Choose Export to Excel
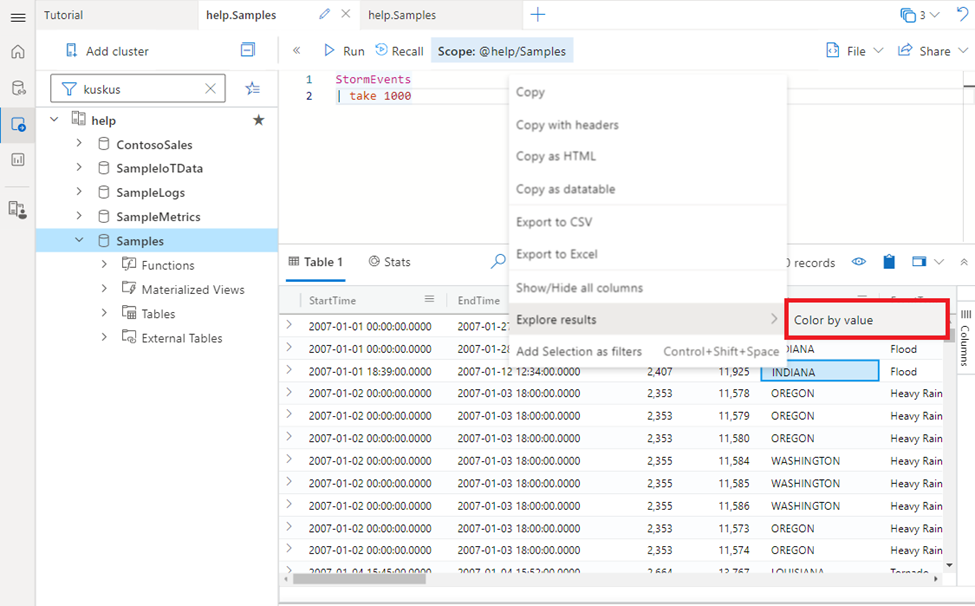 tap(648, 254)
